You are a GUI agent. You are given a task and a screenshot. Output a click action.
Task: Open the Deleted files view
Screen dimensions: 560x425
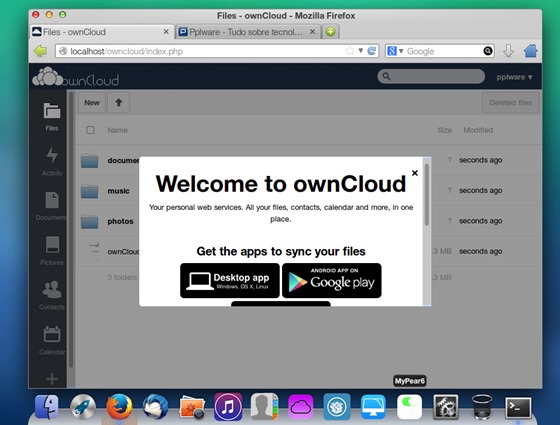point(510,103)
